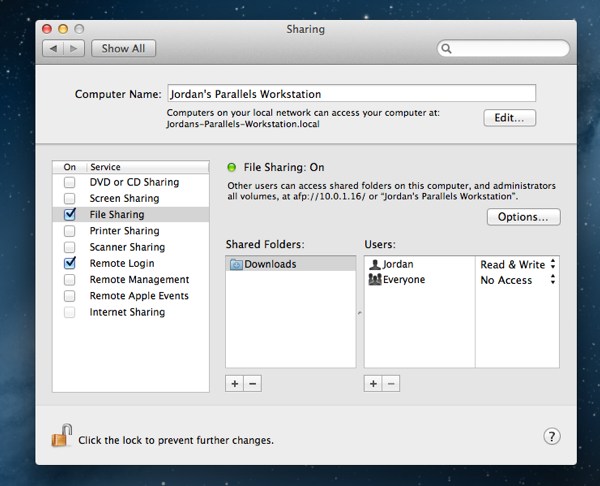Add a user with plus button
600x486 pixels.
click(x=373, y=383)
